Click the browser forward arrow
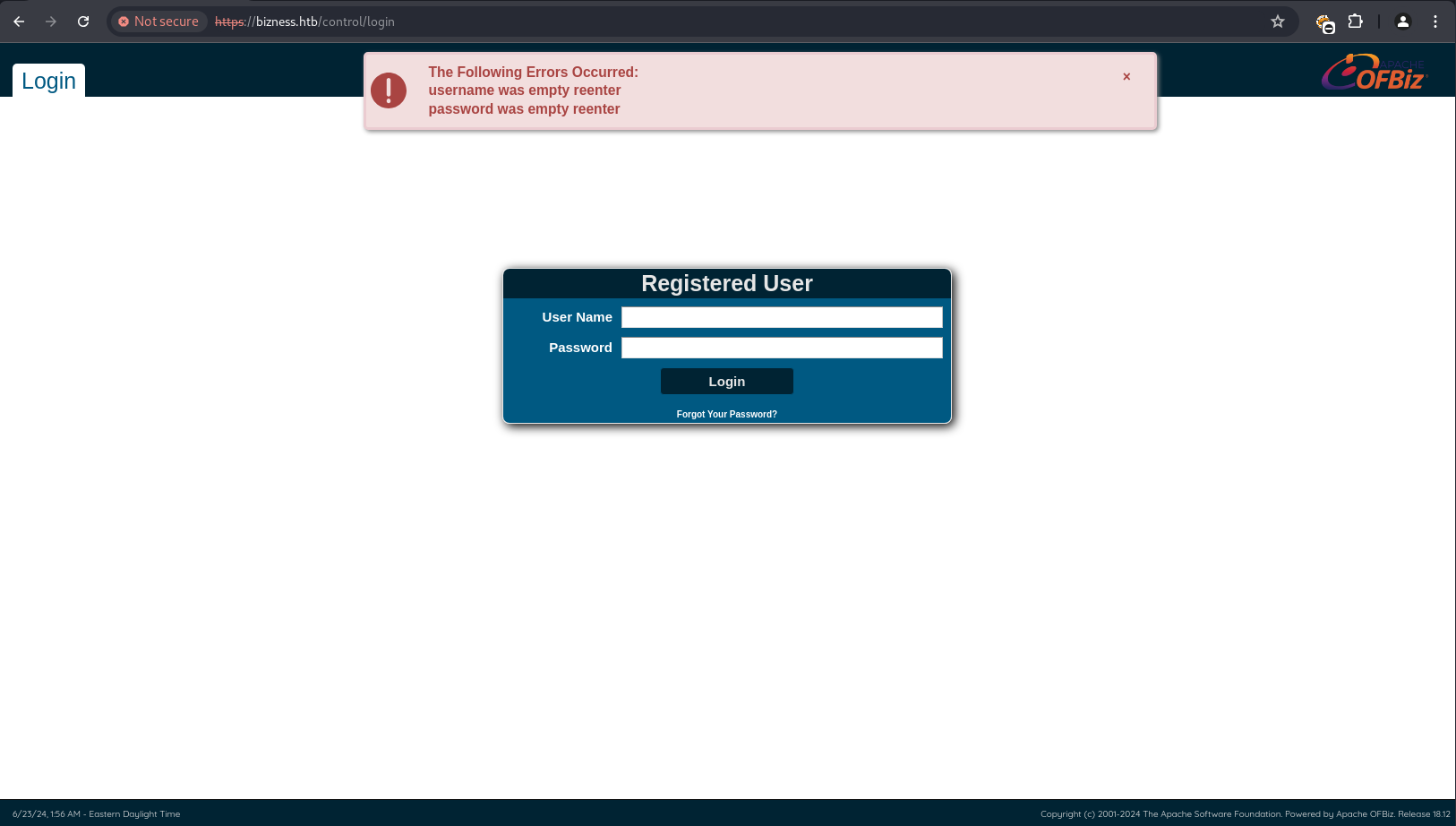The image size is (1456, 826). pos(51,22)
